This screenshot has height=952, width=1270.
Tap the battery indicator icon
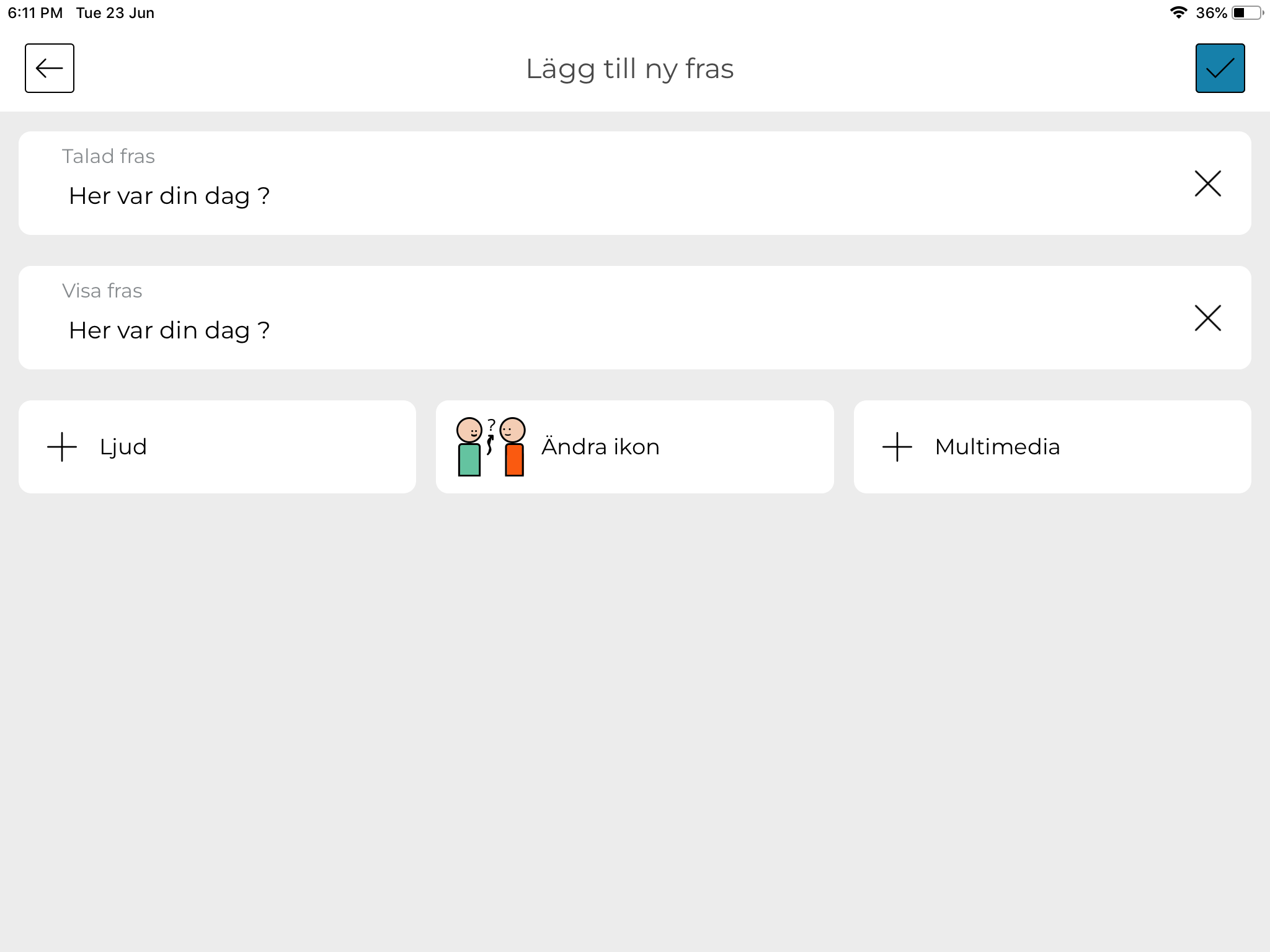tap(1247, 12)
